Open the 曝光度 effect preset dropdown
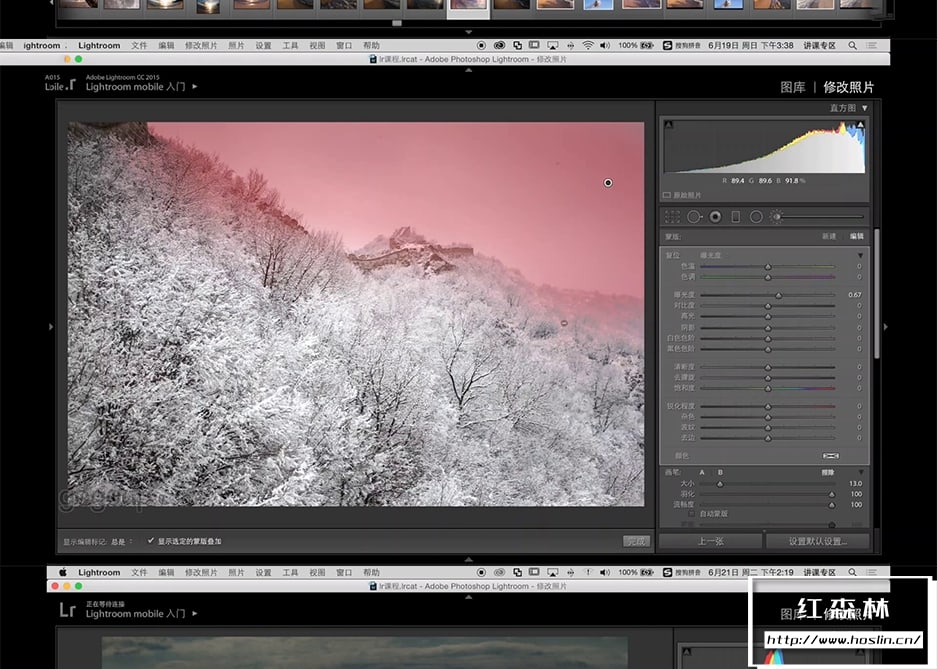The image size is (937, 669). 711,255
